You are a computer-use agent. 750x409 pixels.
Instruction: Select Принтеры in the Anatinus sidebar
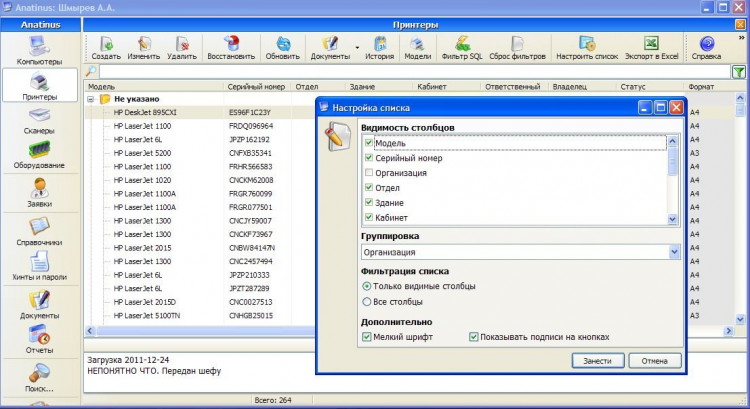[40, 85]
